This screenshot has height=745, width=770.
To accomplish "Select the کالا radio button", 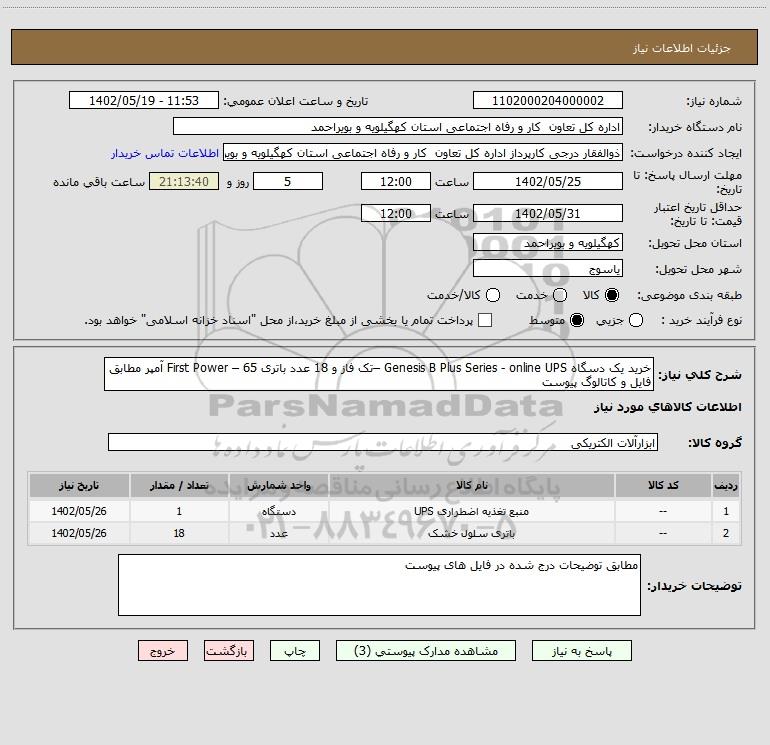I will click(x=612, y=295).
